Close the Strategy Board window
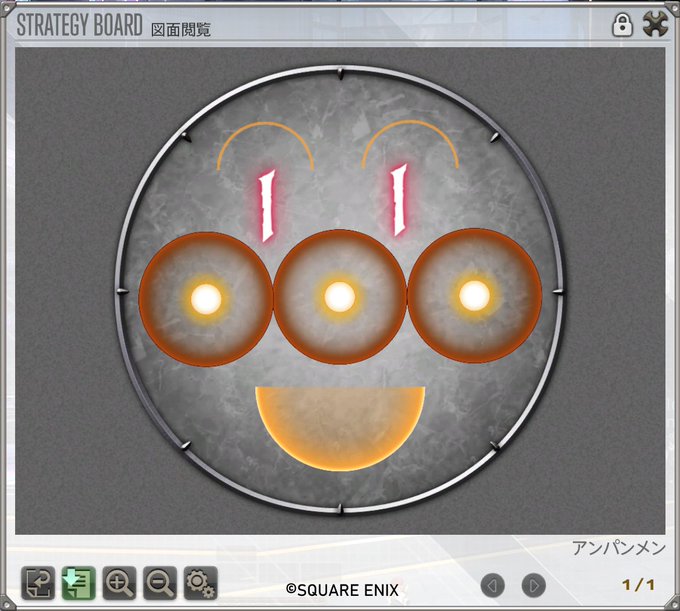This screenshot has height=611, width=680. click(x=655, y=24)
